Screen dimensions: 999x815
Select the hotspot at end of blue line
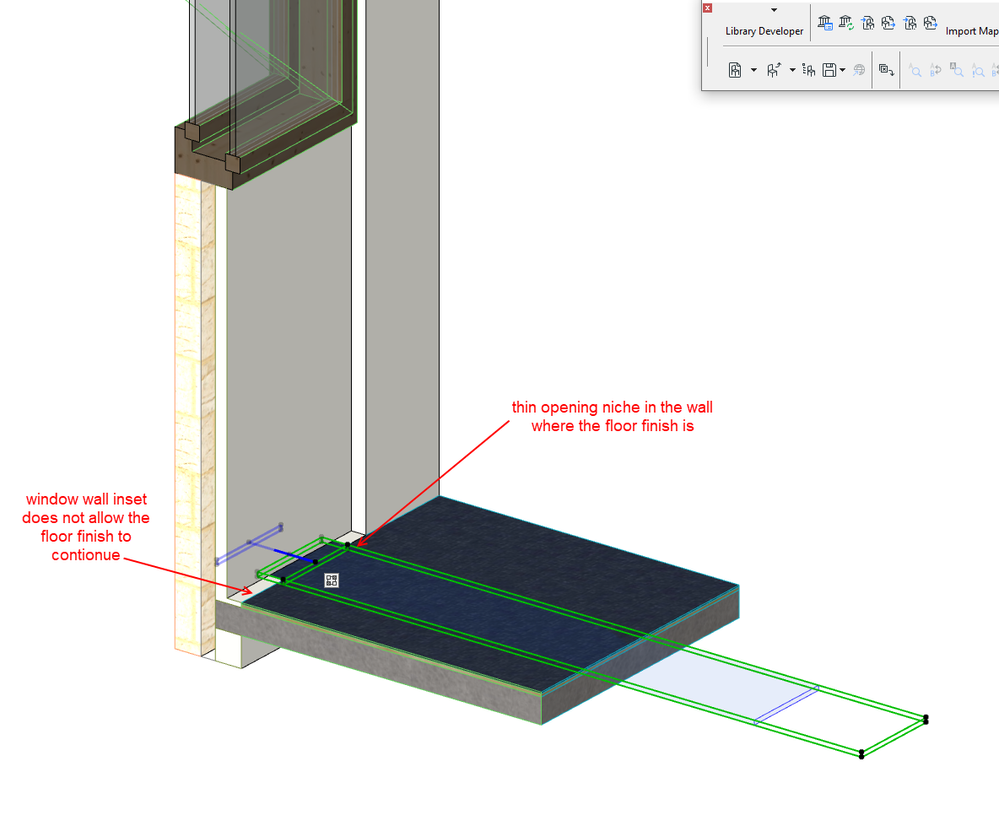click(316, 561)
